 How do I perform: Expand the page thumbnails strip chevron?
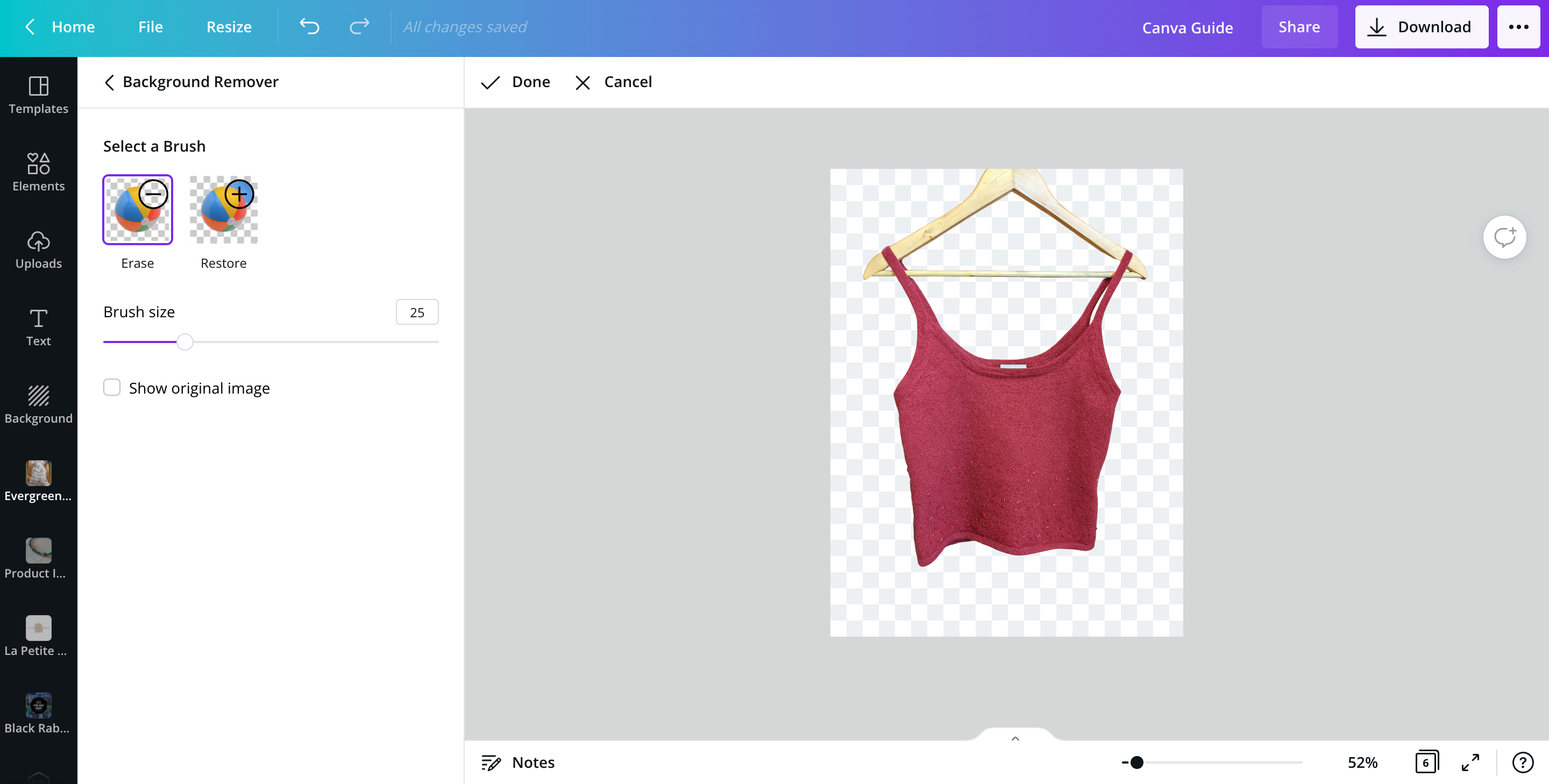tap(1015, 738)
